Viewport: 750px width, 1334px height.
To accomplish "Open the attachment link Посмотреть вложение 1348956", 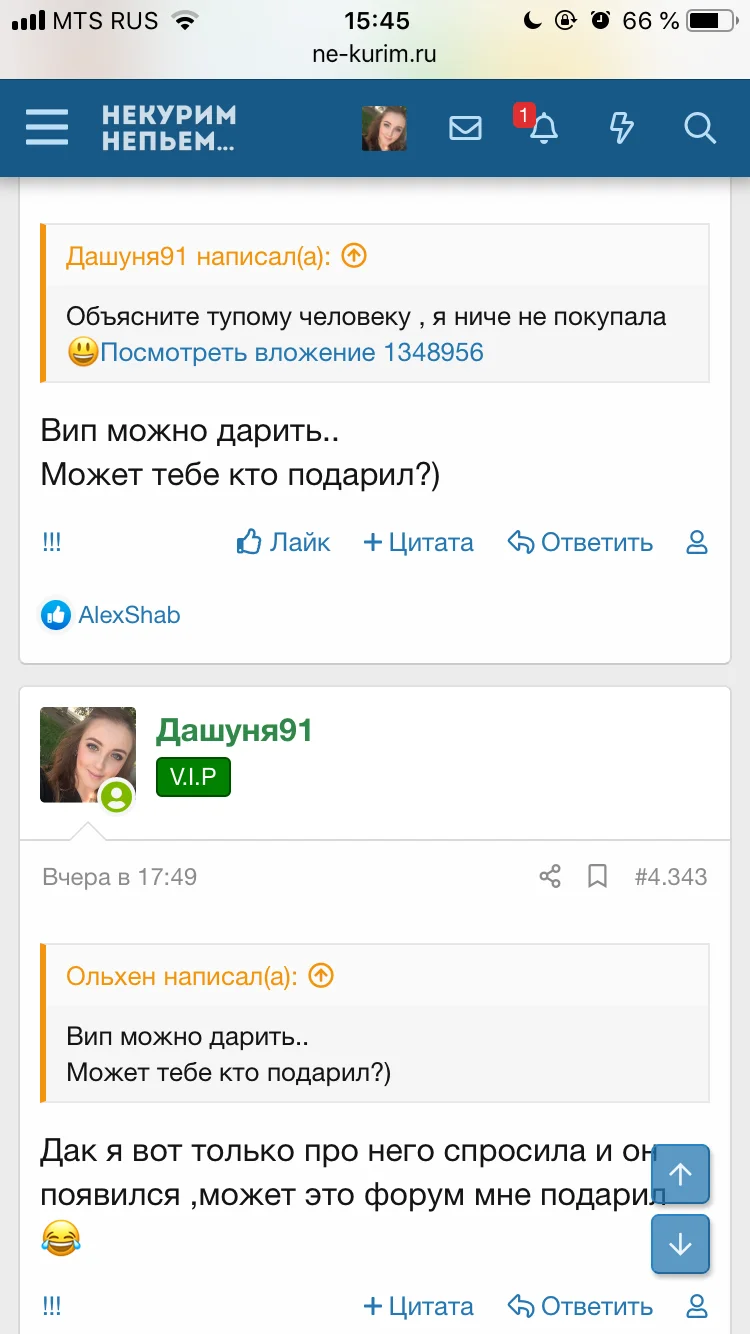I will [291, 352].
